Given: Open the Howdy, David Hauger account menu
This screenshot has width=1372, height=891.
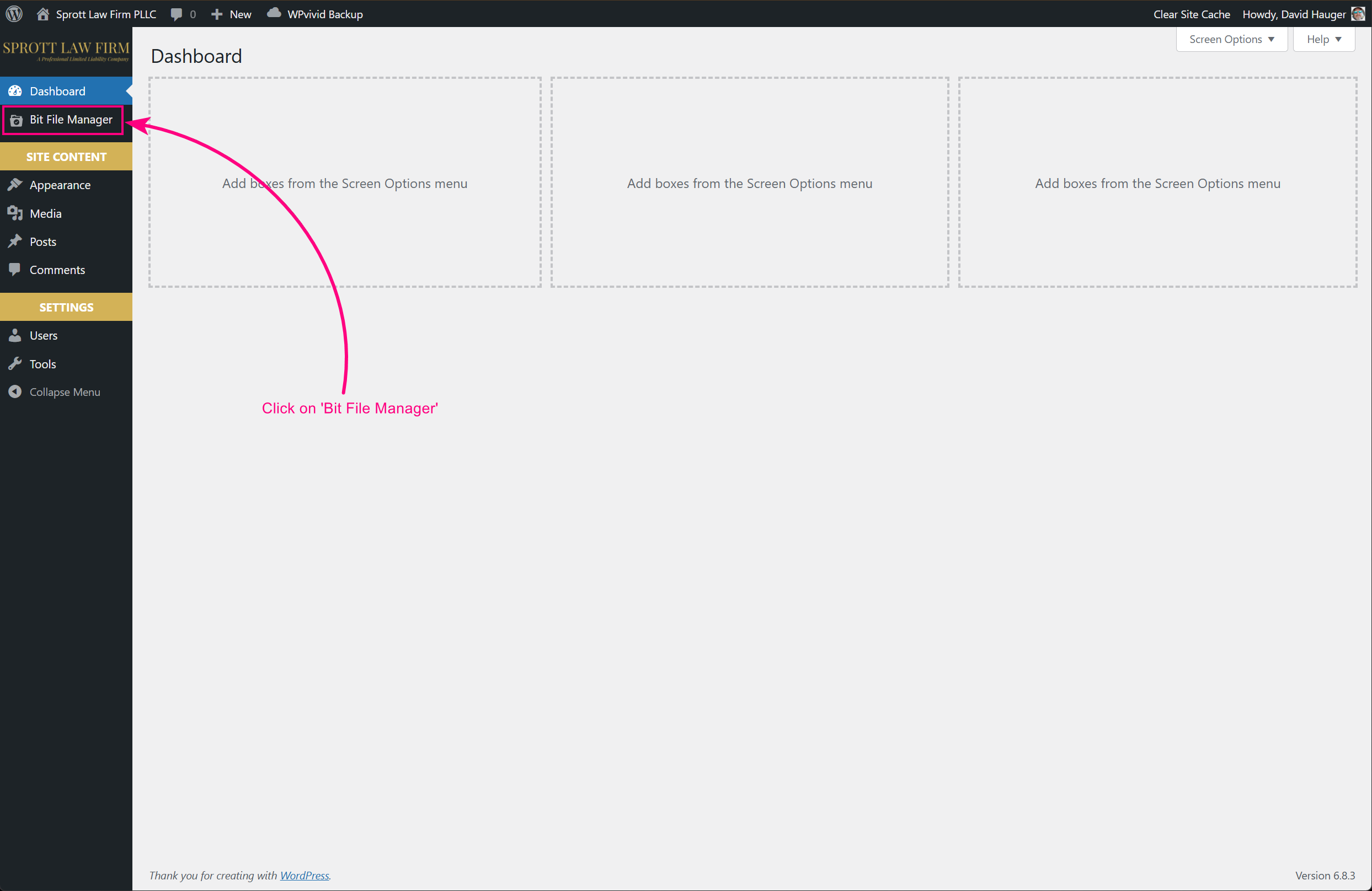Looking at the screenshot, I should (1294, 14).
